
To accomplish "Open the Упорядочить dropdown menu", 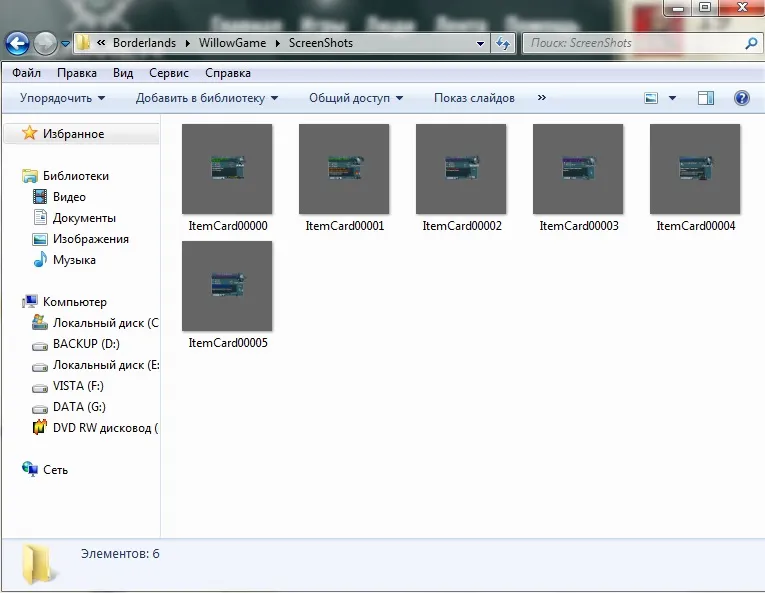I will [x=62, y=98].
